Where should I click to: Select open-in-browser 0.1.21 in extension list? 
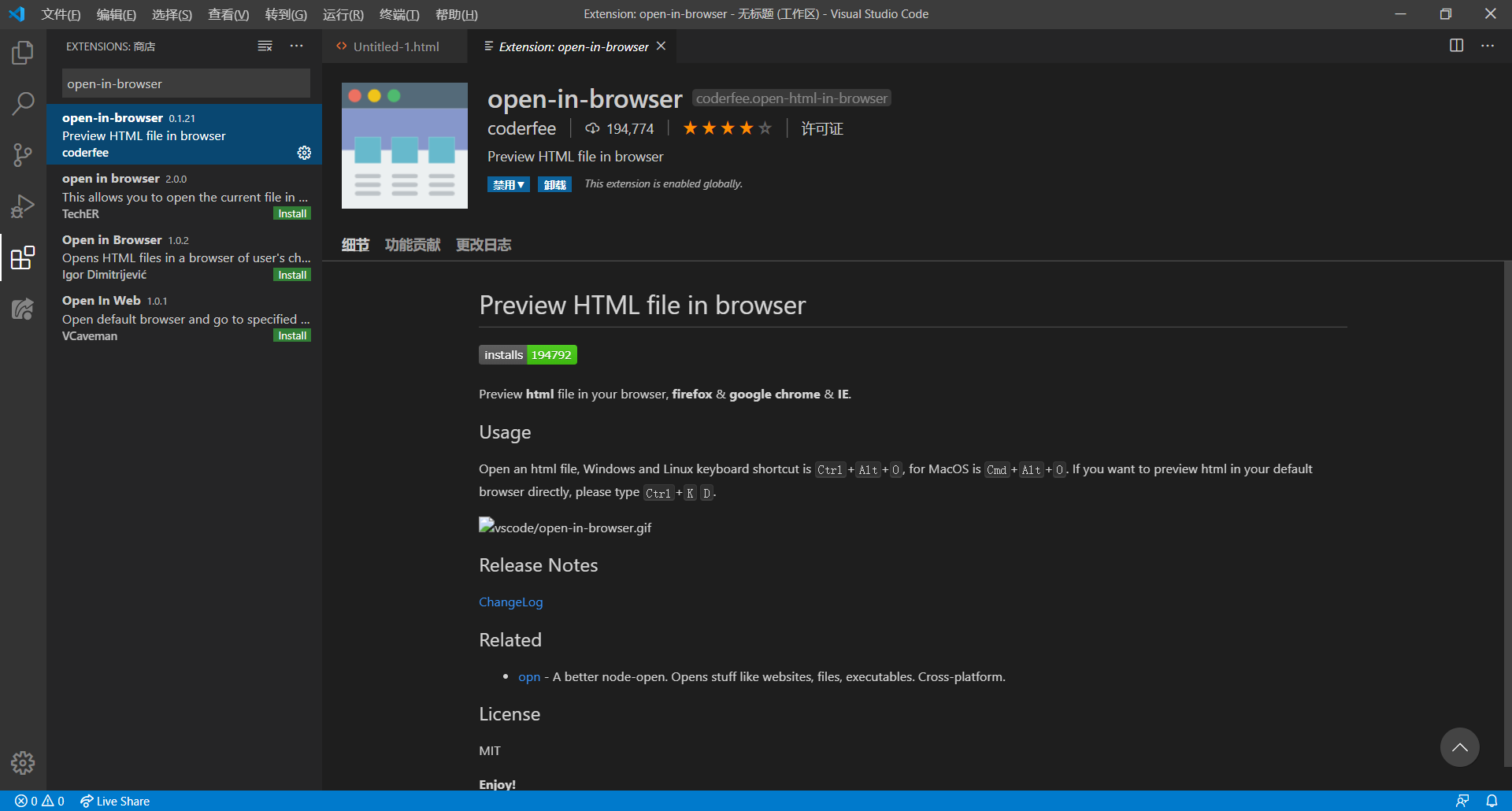(x=184, y=135)
